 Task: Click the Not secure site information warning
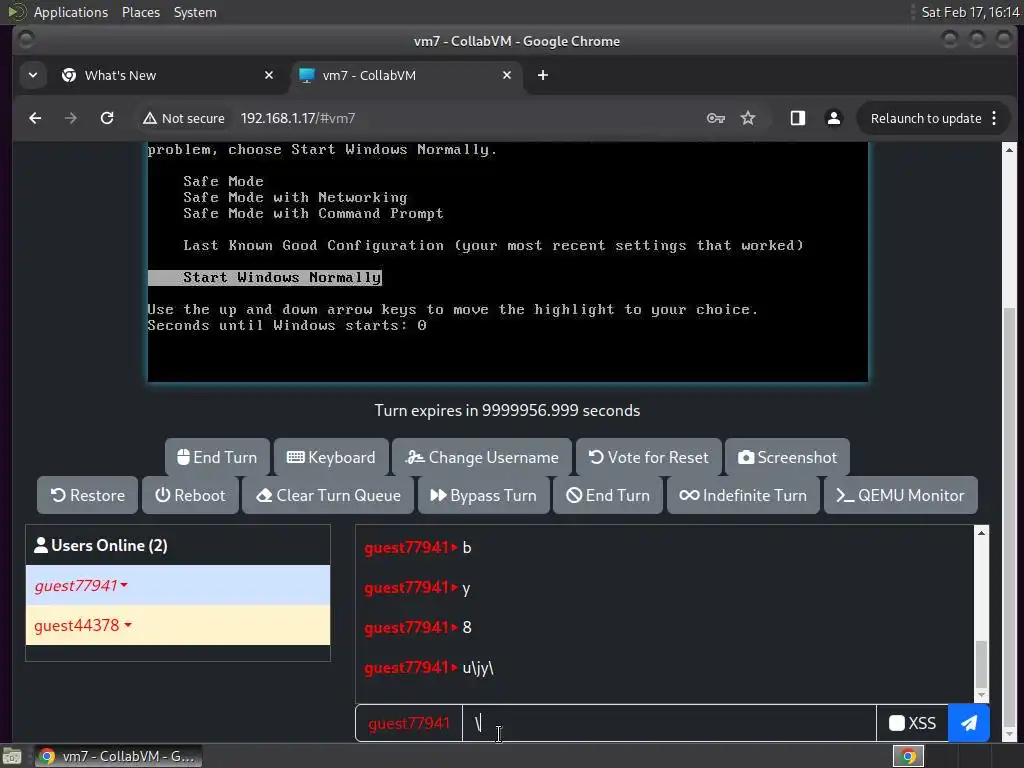click(184, 118)
